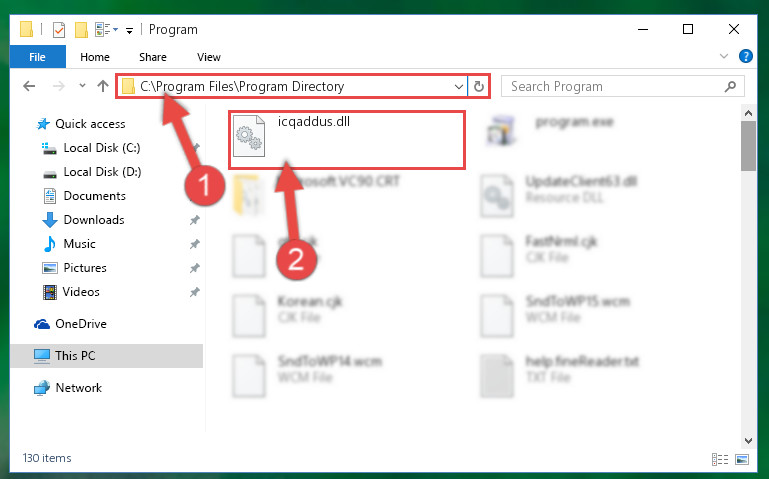Click the Forward navigation arrow
Screen dimensions: 769x479
tap(58, 86)
